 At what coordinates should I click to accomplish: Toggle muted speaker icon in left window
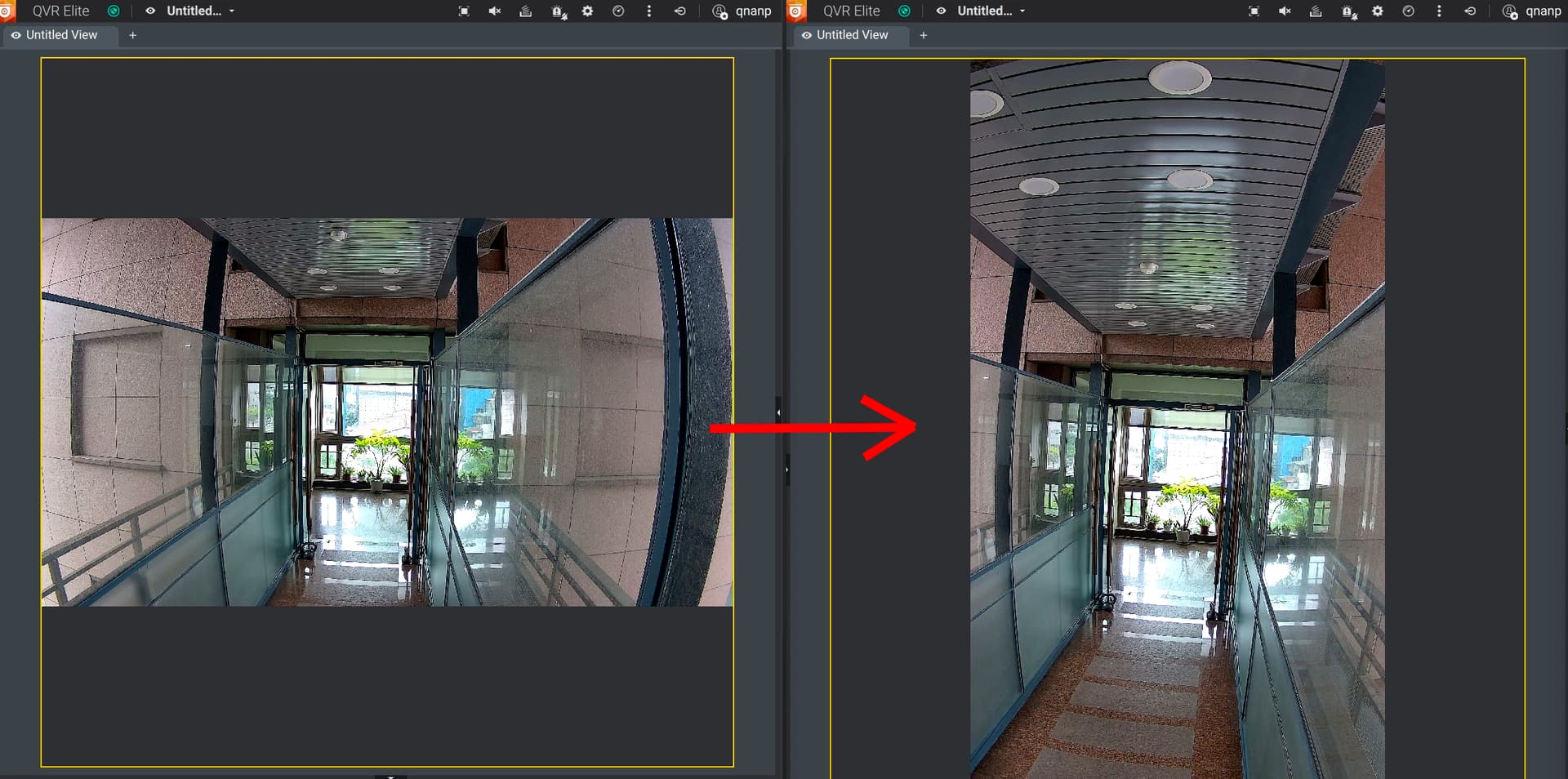[494, 11]
